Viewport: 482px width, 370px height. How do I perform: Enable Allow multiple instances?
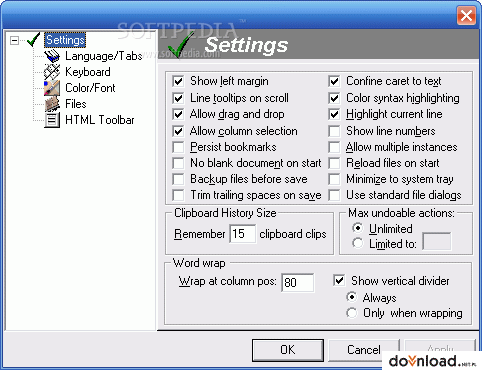[x=334, y=147]
